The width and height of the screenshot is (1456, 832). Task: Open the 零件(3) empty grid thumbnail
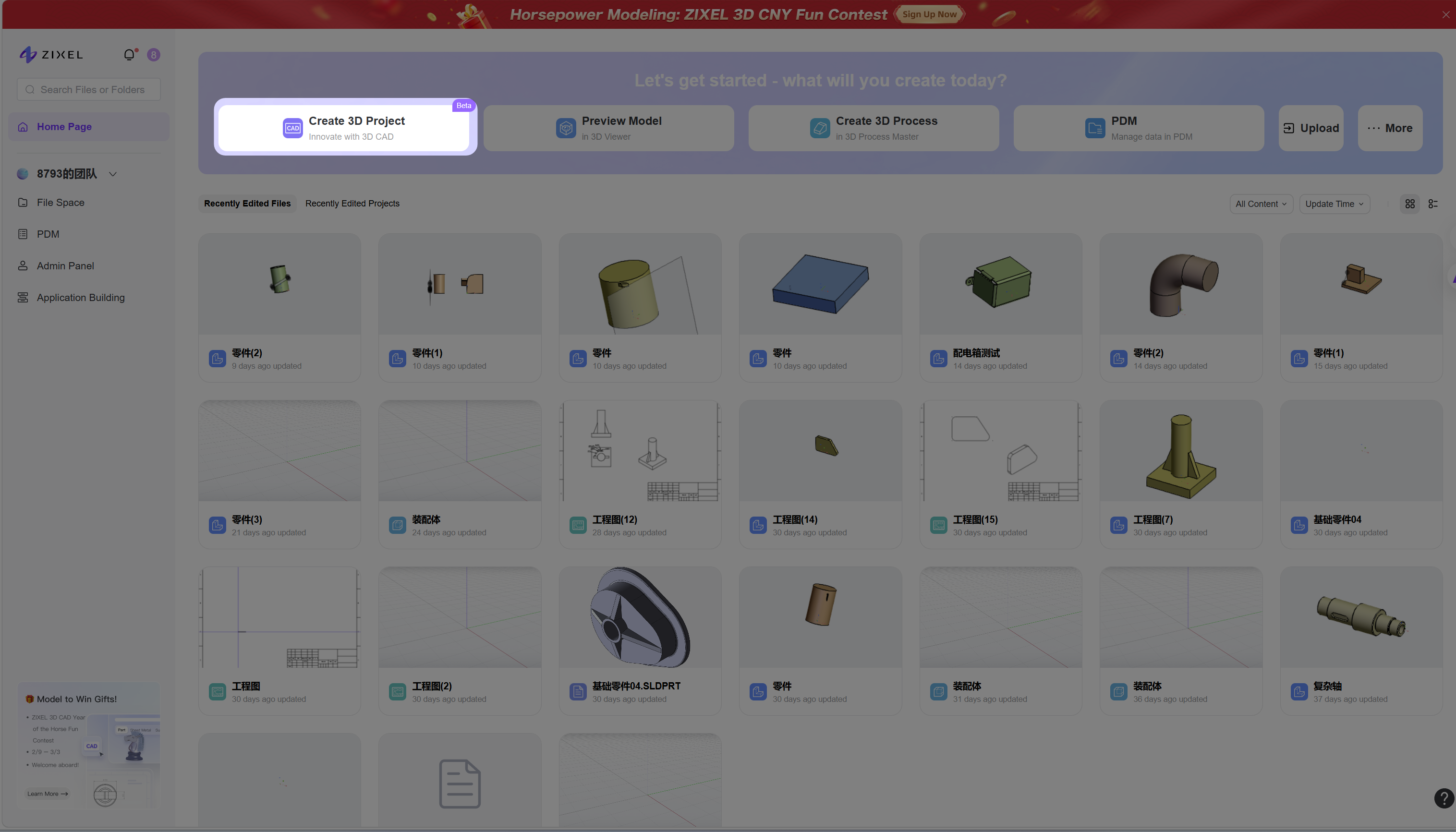(279, 451)
